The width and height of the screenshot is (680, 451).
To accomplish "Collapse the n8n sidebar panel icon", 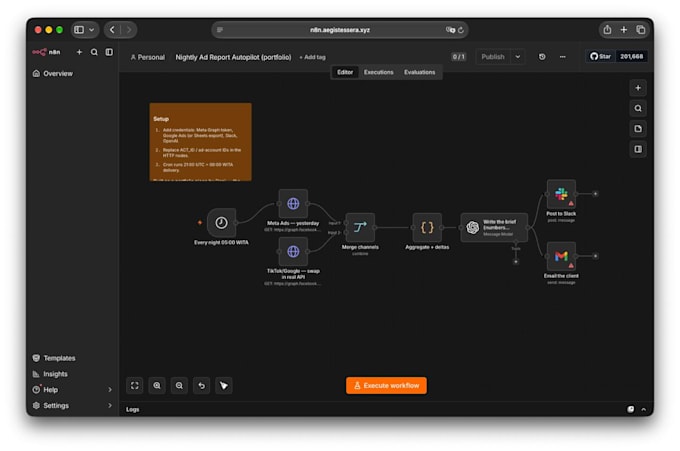I will coord(109,52).
